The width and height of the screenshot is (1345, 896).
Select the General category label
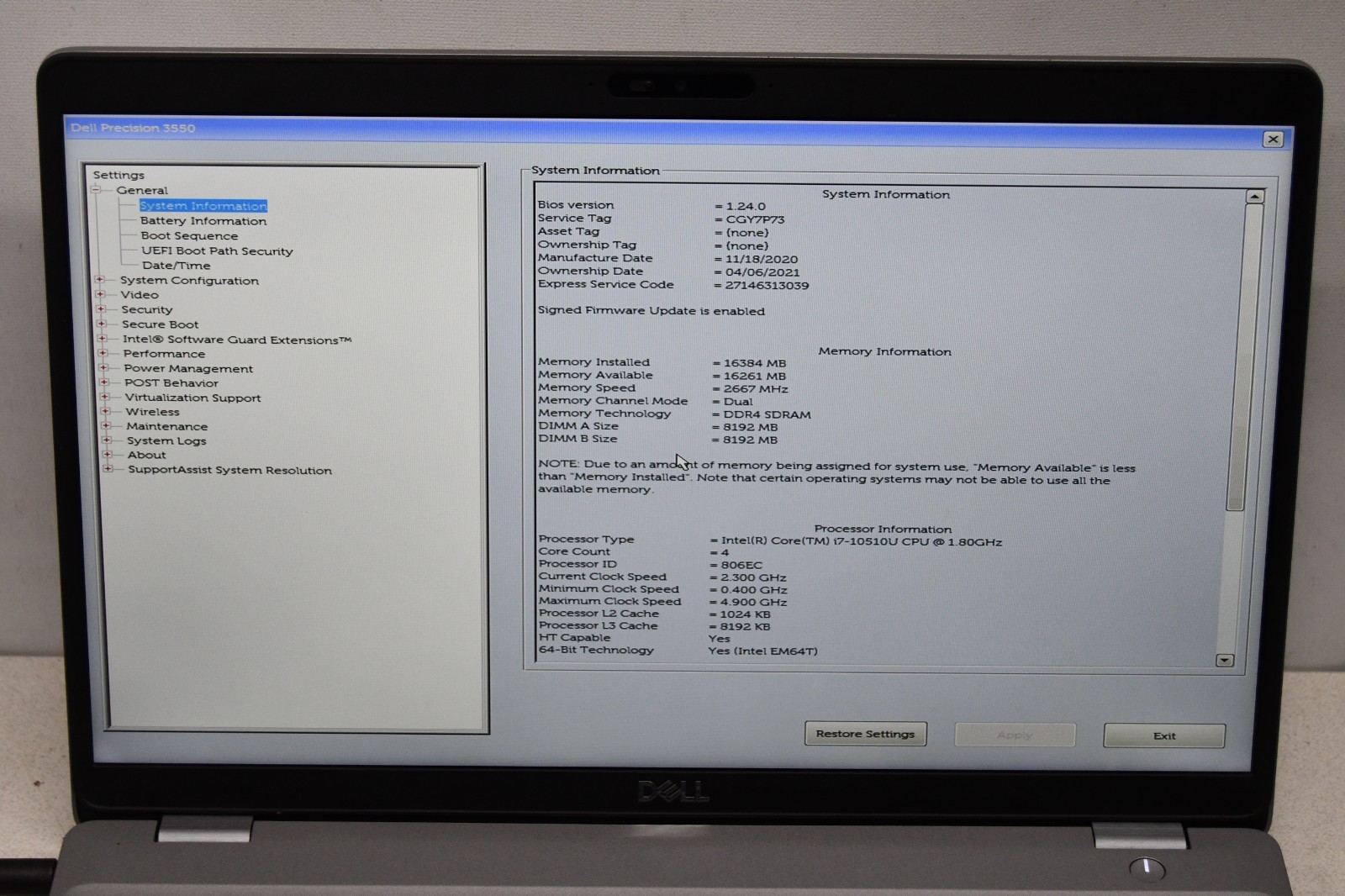point(142,191)
